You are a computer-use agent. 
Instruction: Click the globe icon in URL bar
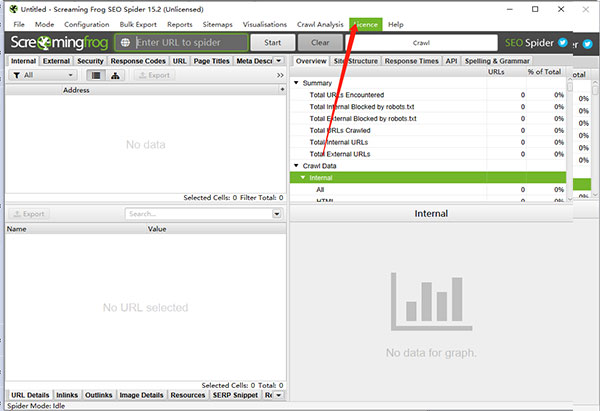click(124, 43)
